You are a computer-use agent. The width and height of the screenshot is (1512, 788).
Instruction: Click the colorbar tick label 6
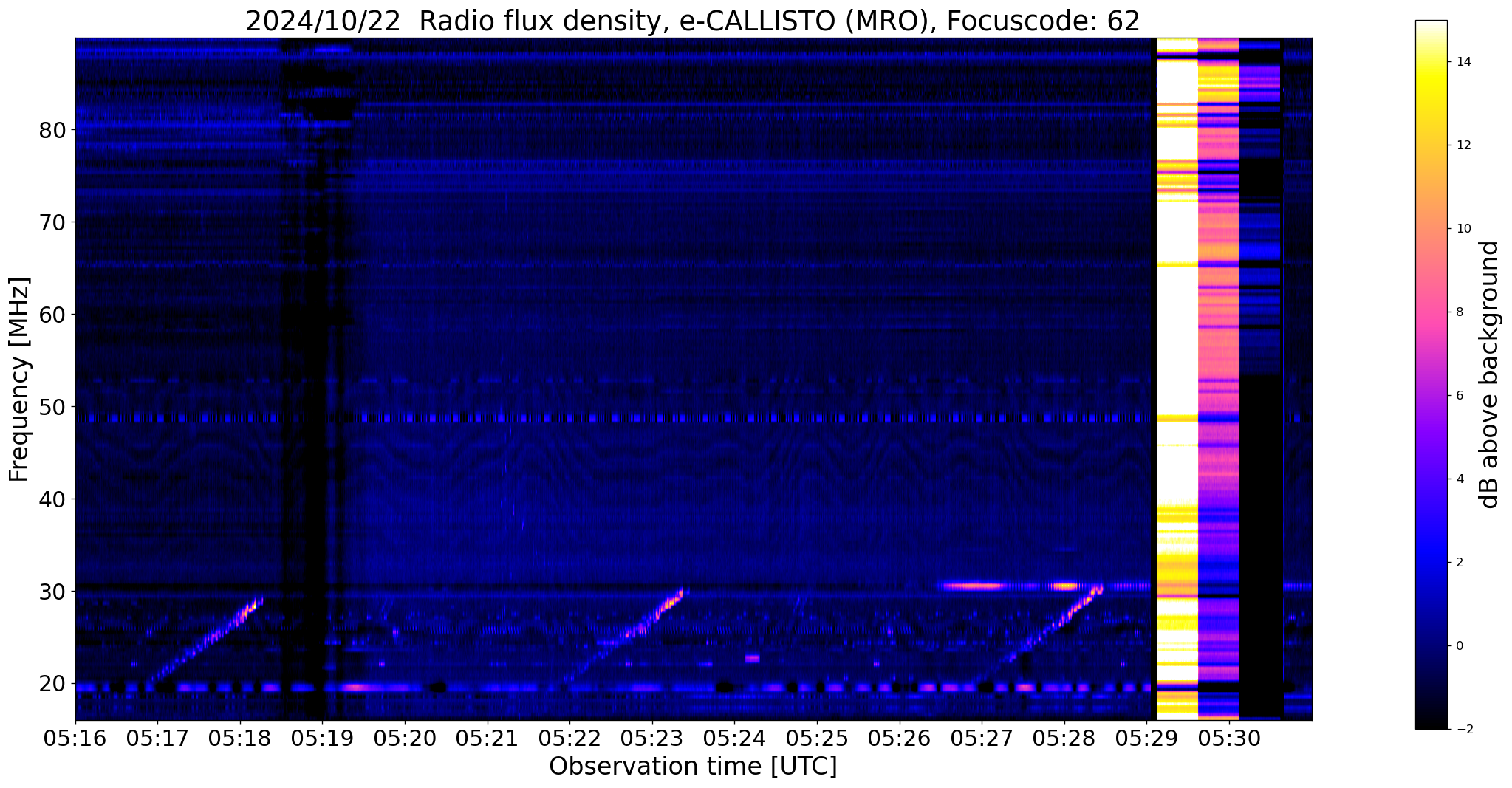click(x=1459, y=396)
